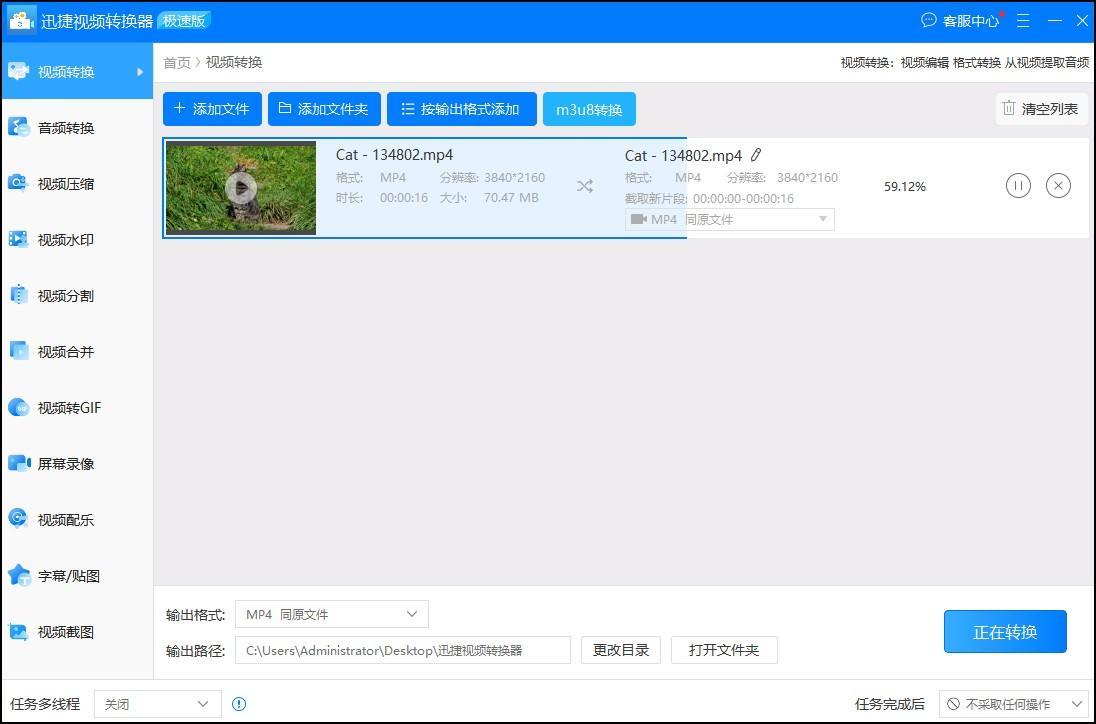Click the m3u8 conversion button
The height and width of the screenshot is (724, 1096).
click(x=589, y=110)
